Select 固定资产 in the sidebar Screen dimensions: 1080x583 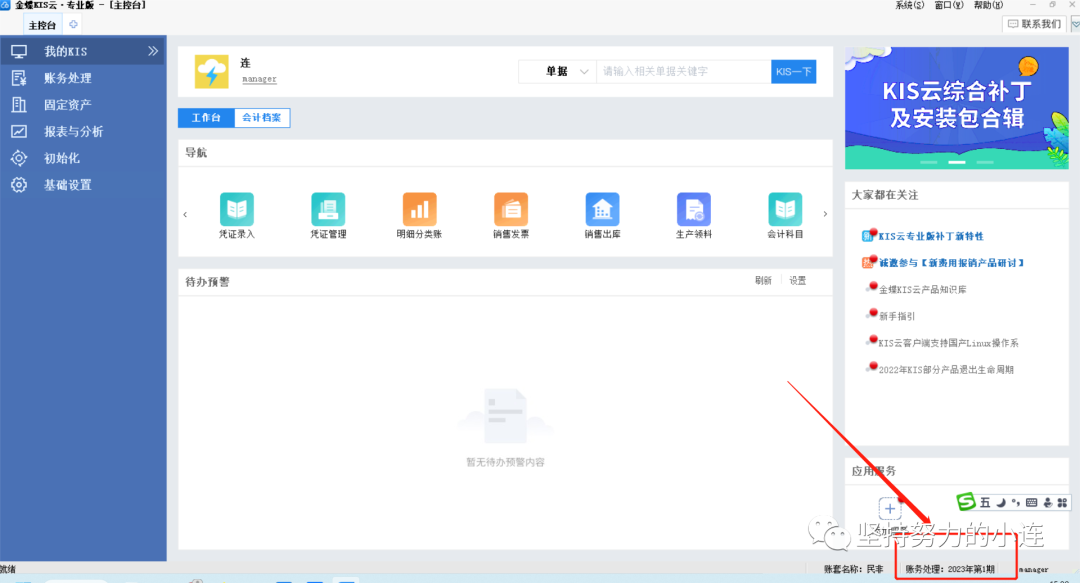tap(67, 105)
